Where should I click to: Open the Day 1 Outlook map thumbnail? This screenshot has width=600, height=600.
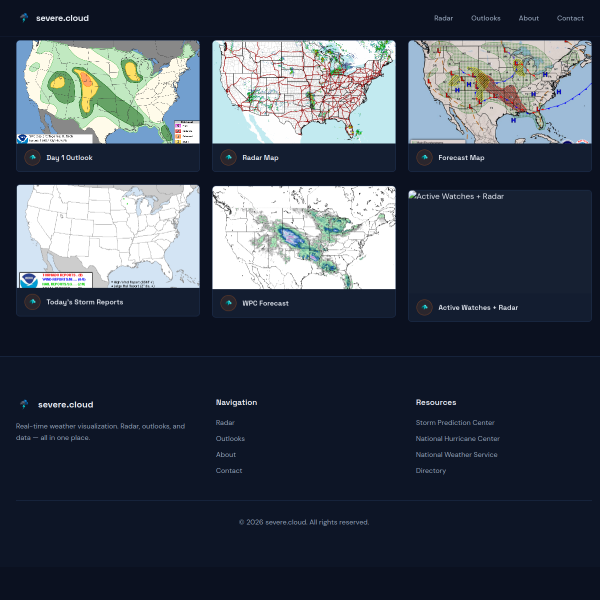pos(108,92)
